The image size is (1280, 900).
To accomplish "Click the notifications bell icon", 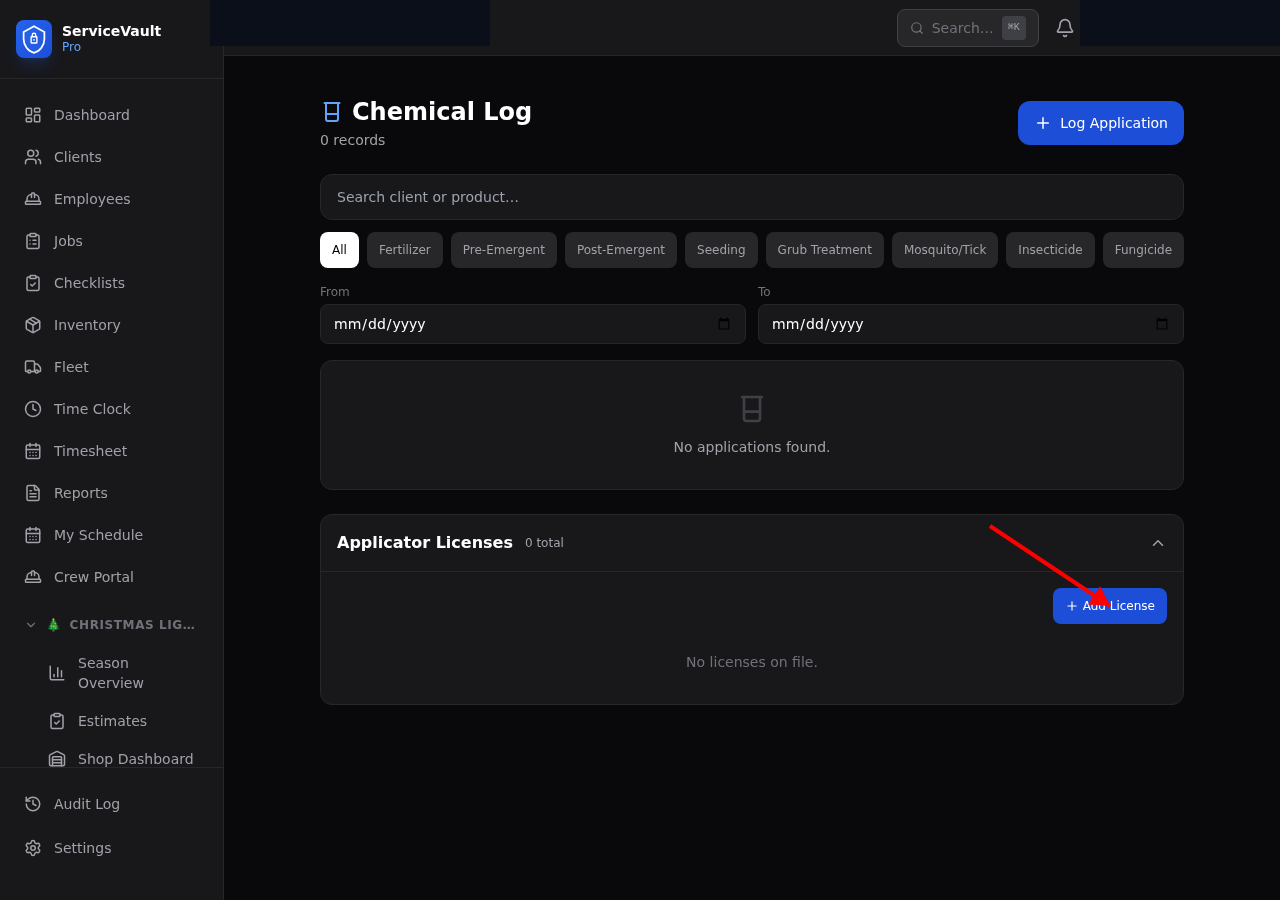I will (x=1065, y=28).
